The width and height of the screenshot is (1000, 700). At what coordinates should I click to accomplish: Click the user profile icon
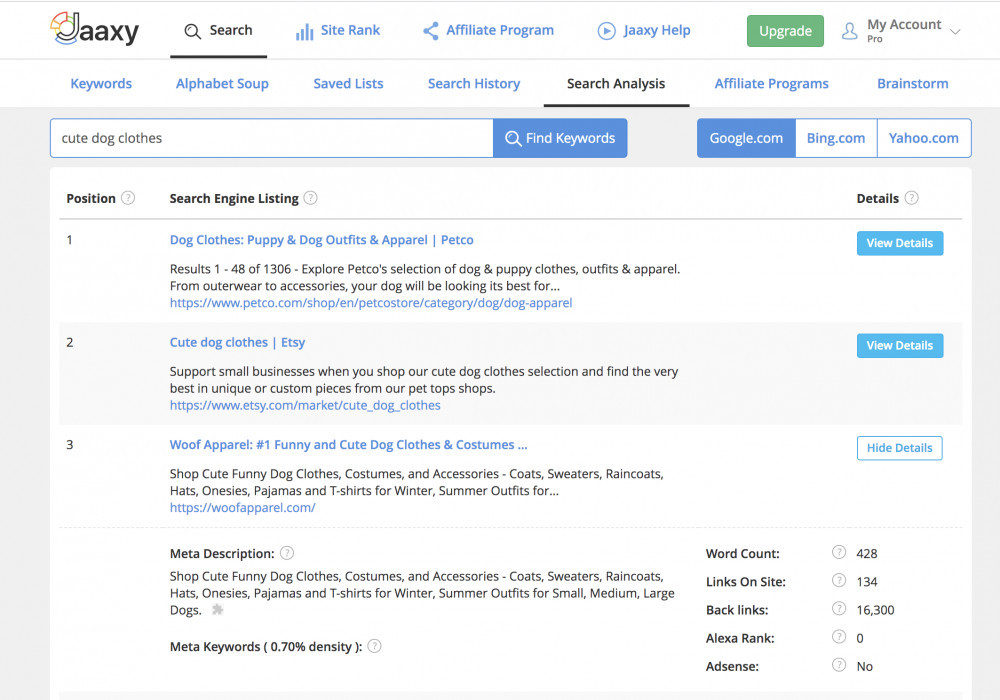[x=849, y=31]
